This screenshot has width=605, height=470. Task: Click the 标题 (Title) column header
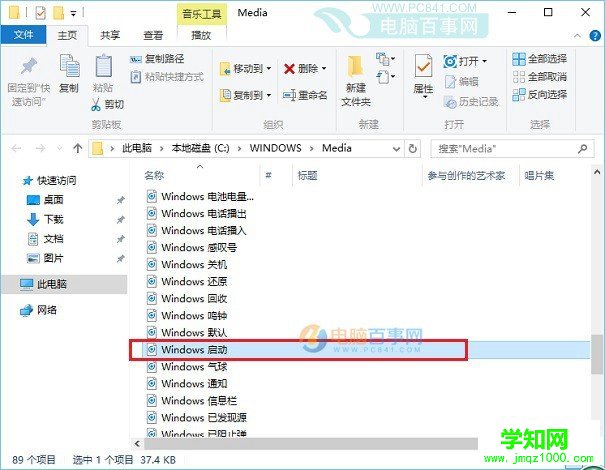[x=308, y=176]
